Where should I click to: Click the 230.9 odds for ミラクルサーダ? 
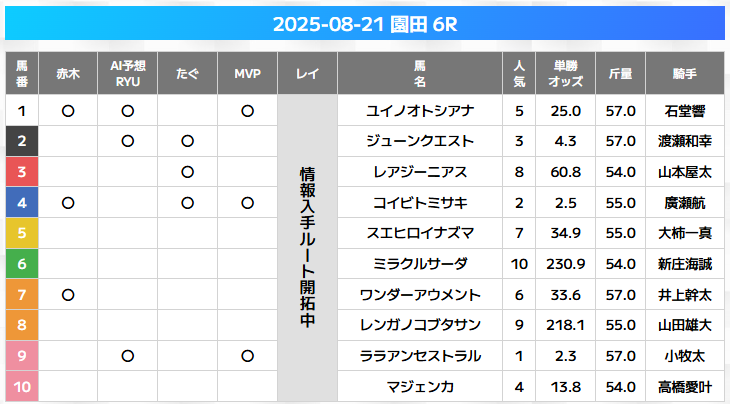566,264
